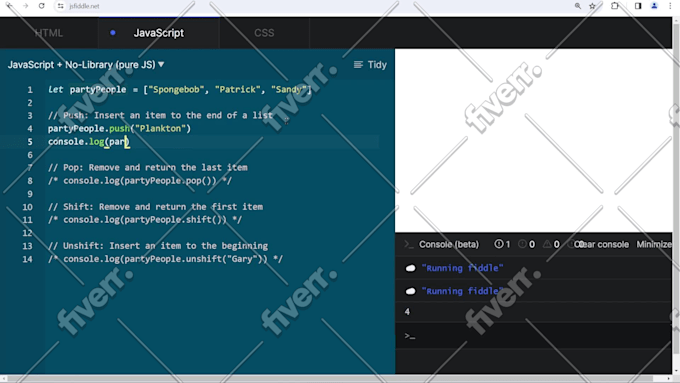680x383 pixels.
Task: Switch to the HTML tab
Action: click(49, 33)
